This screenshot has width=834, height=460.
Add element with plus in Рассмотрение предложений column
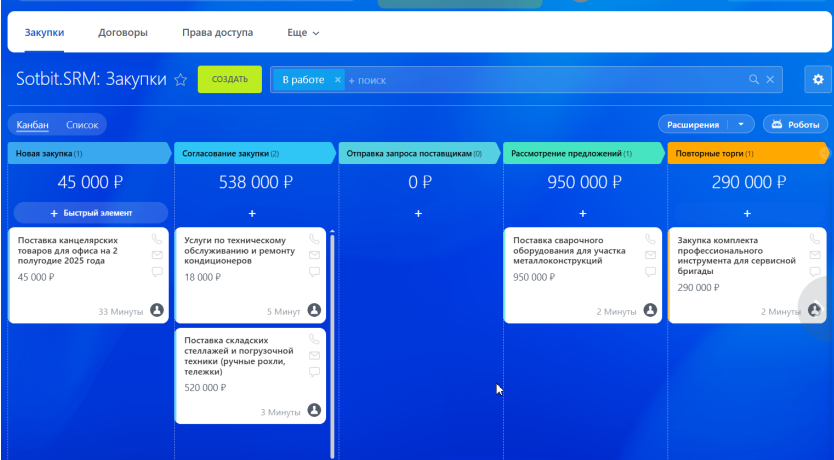[x=582, y=213]
